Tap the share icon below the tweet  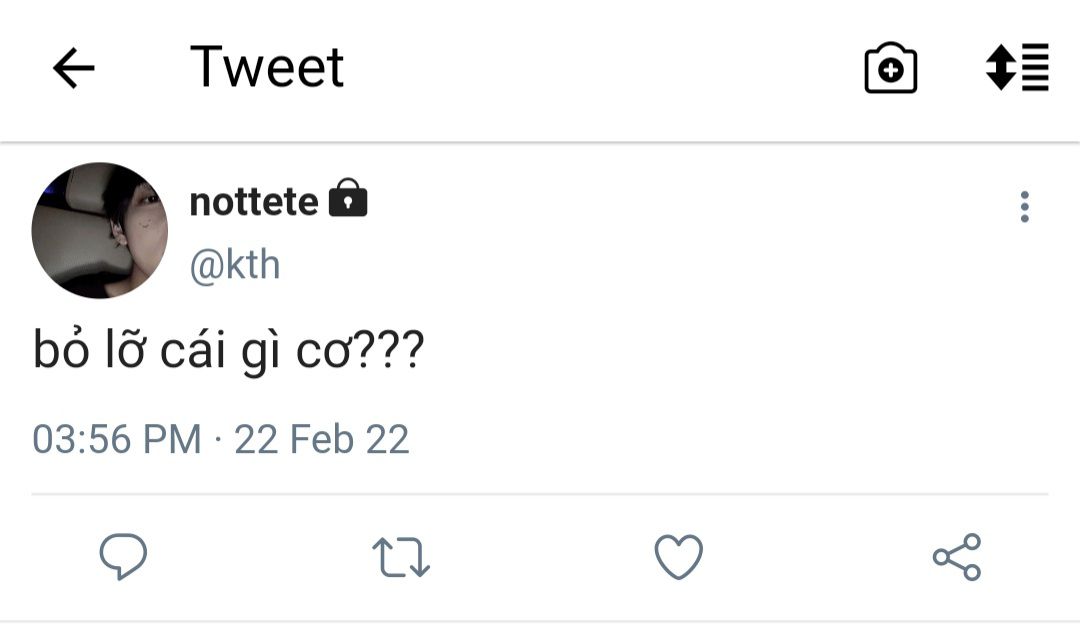957,557
